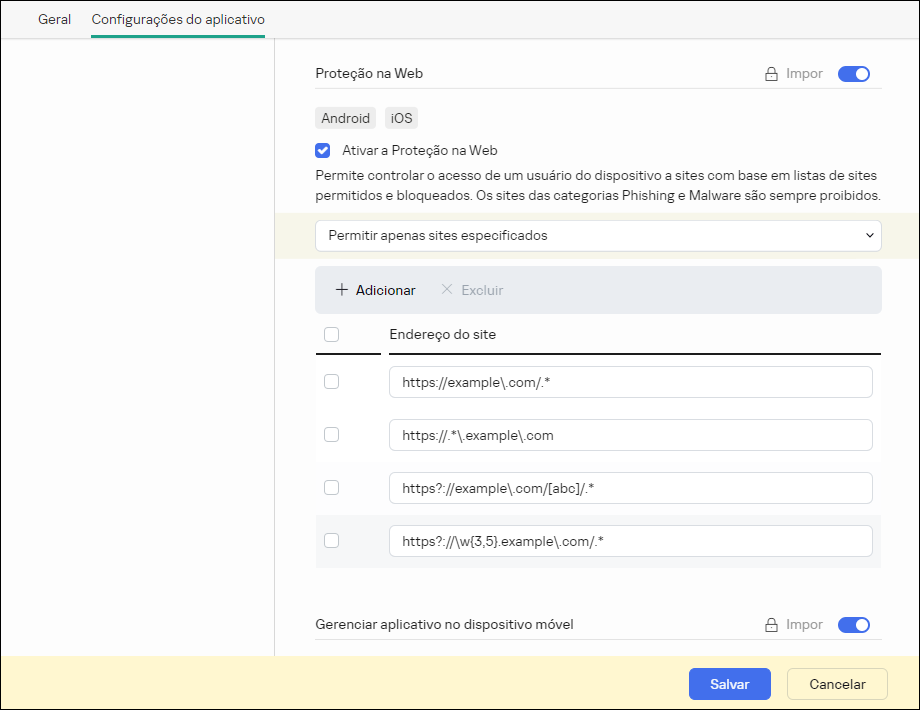Switch to the Geral tab
Image resolution: width=920 pixels, height=710 pixels.
pyautogui.click(x=54, y=19)
